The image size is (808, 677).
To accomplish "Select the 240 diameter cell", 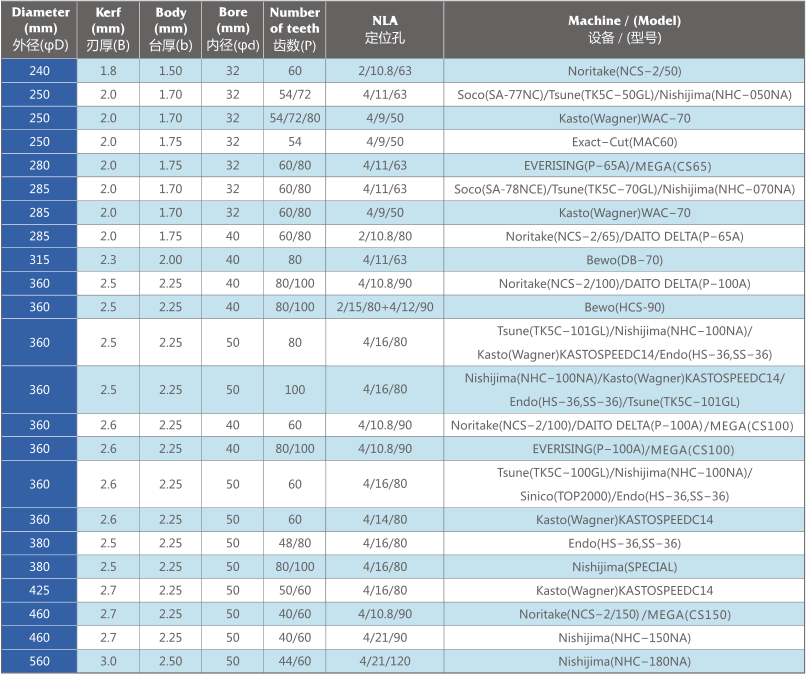I will (x=40, y=71).
